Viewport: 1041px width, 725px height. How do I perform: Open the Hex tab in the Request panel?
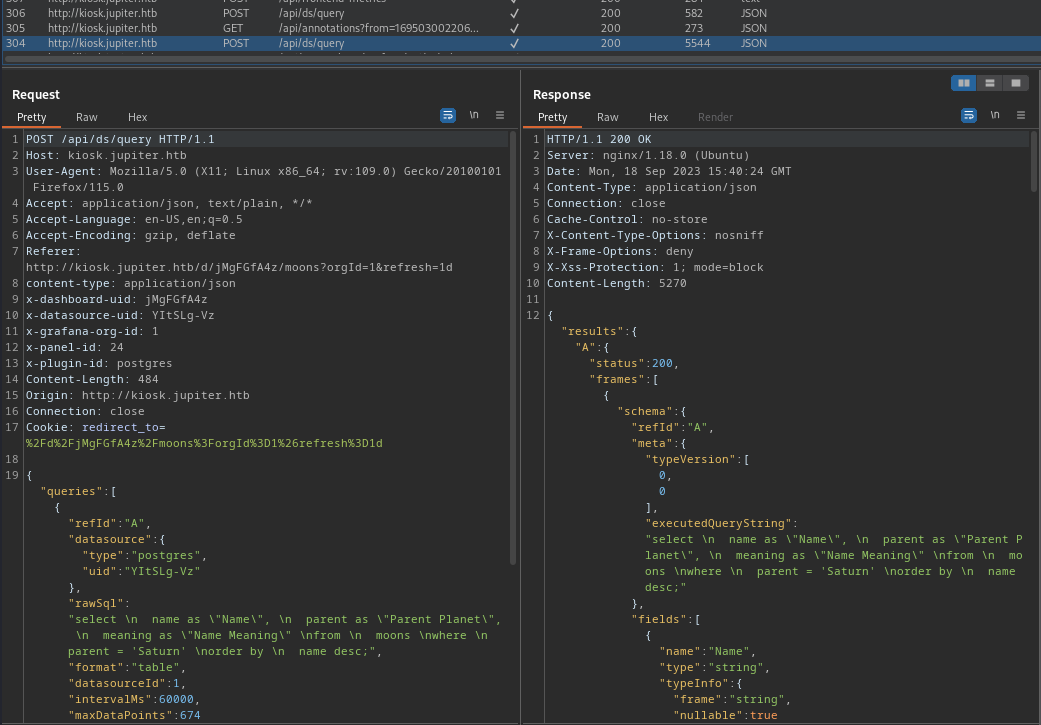pos(138,117)
